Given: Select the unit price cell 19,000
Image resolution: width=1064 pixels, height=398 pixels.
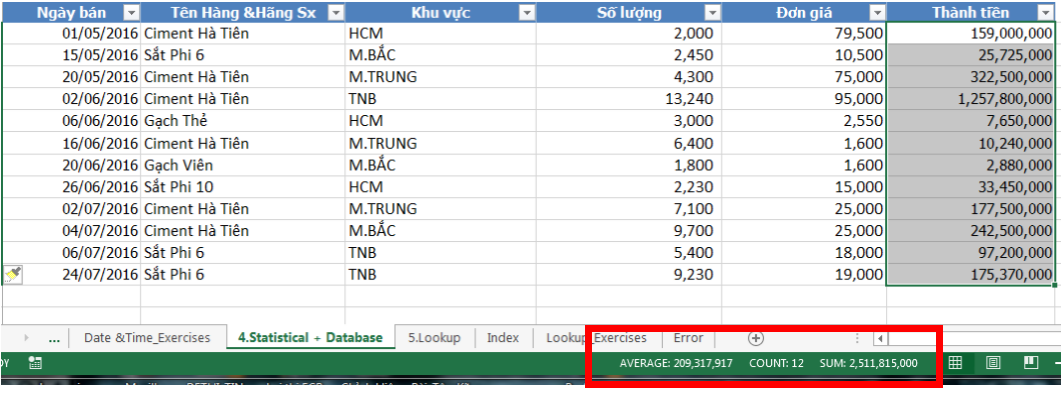Looking at the screenshot, I should click(804, 275).
